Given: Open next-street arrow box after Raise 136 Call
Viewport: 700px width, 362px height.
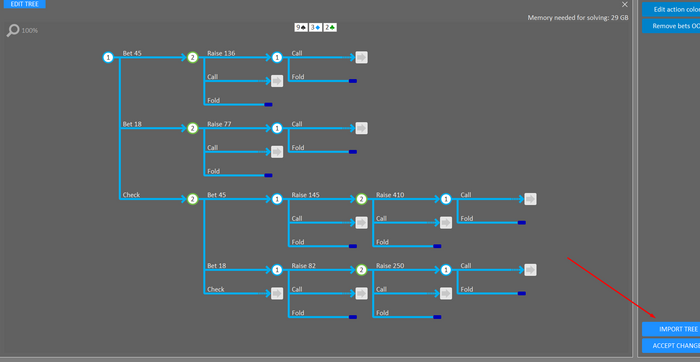Looking at the screenshot, I should (x=362, y=58).
